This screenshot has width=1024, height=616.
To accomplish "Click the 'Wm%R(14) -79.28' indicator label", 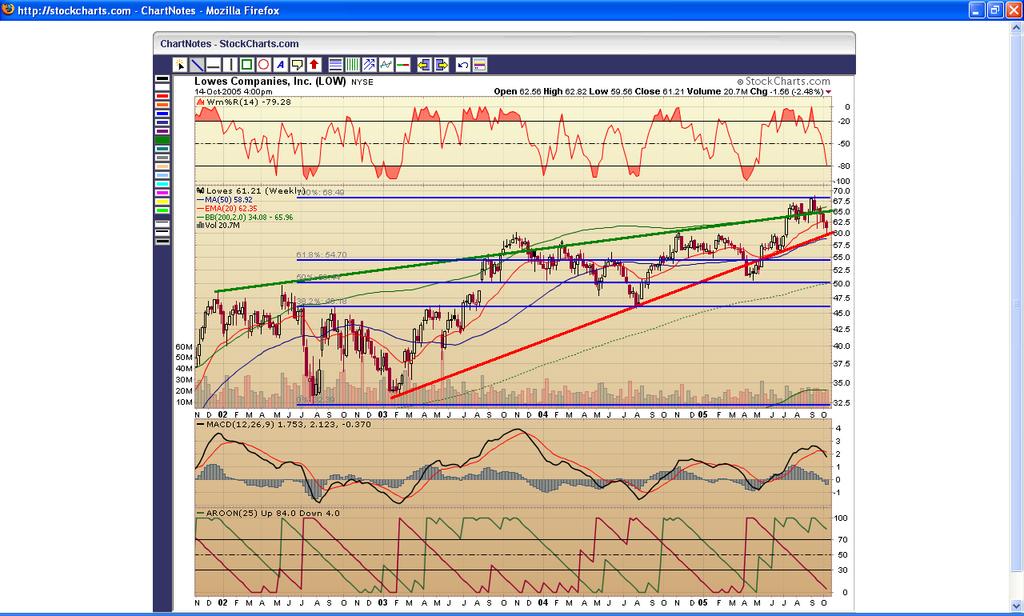I will tap(249, 103).
